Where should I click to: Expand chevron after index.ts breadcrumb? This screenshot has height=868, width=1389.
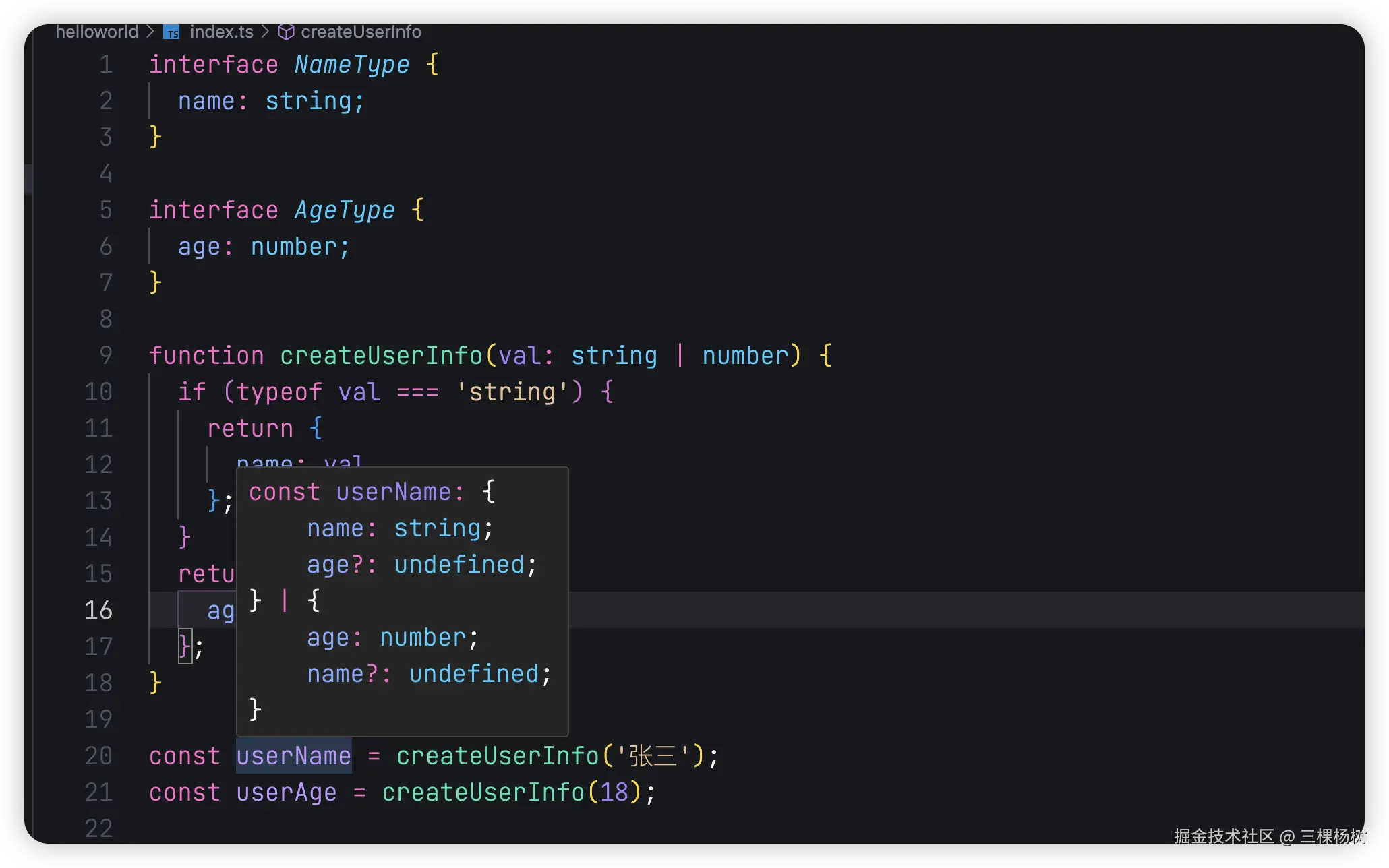[265, 32]
